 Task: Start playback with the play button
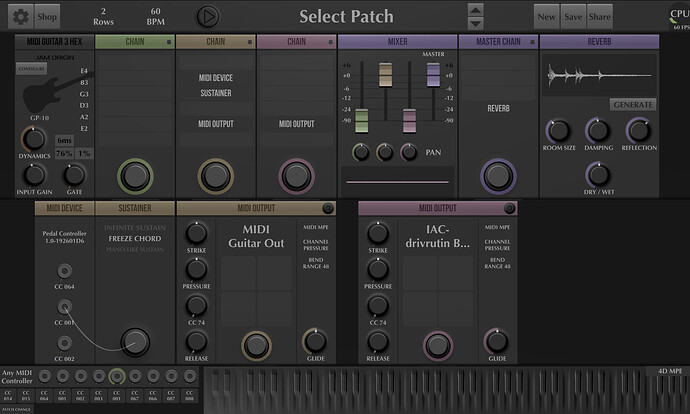pyautogui.click(x=208, y=17)
